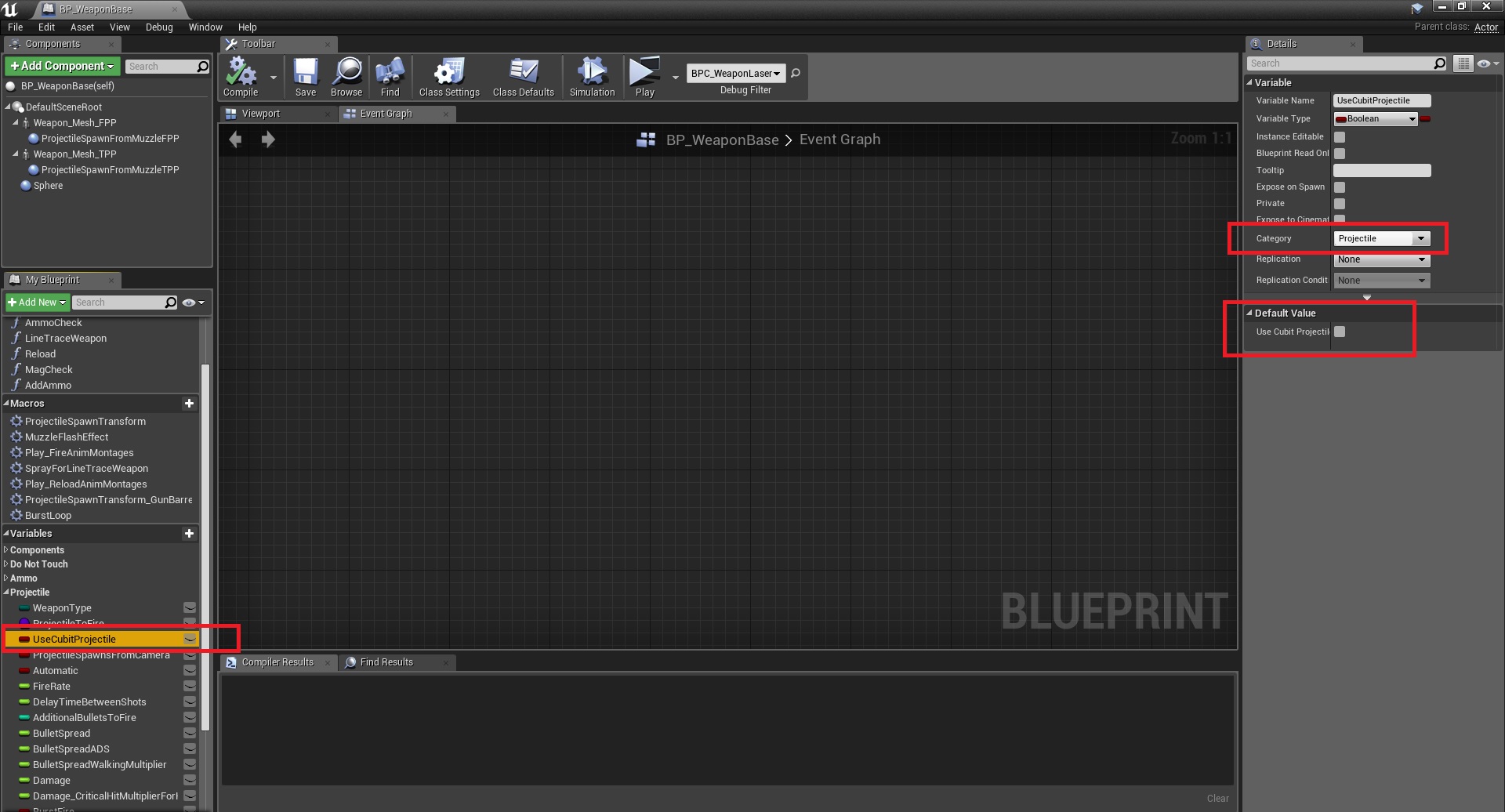Toggle Instance Editable for UseCubitProjectile
Screen dimensions: 1505x812
[1339, 136]
